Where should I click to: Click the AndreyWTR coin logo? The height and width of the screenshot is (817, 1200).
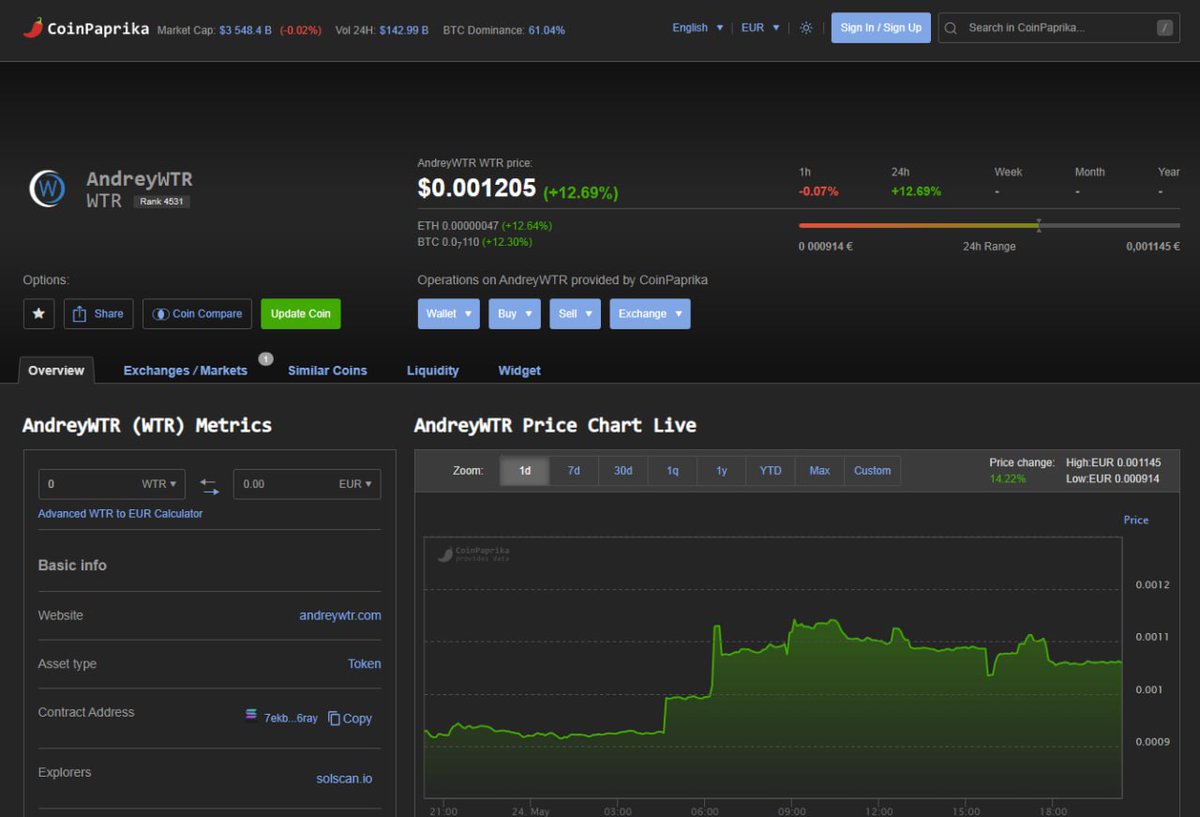point(47,188)
